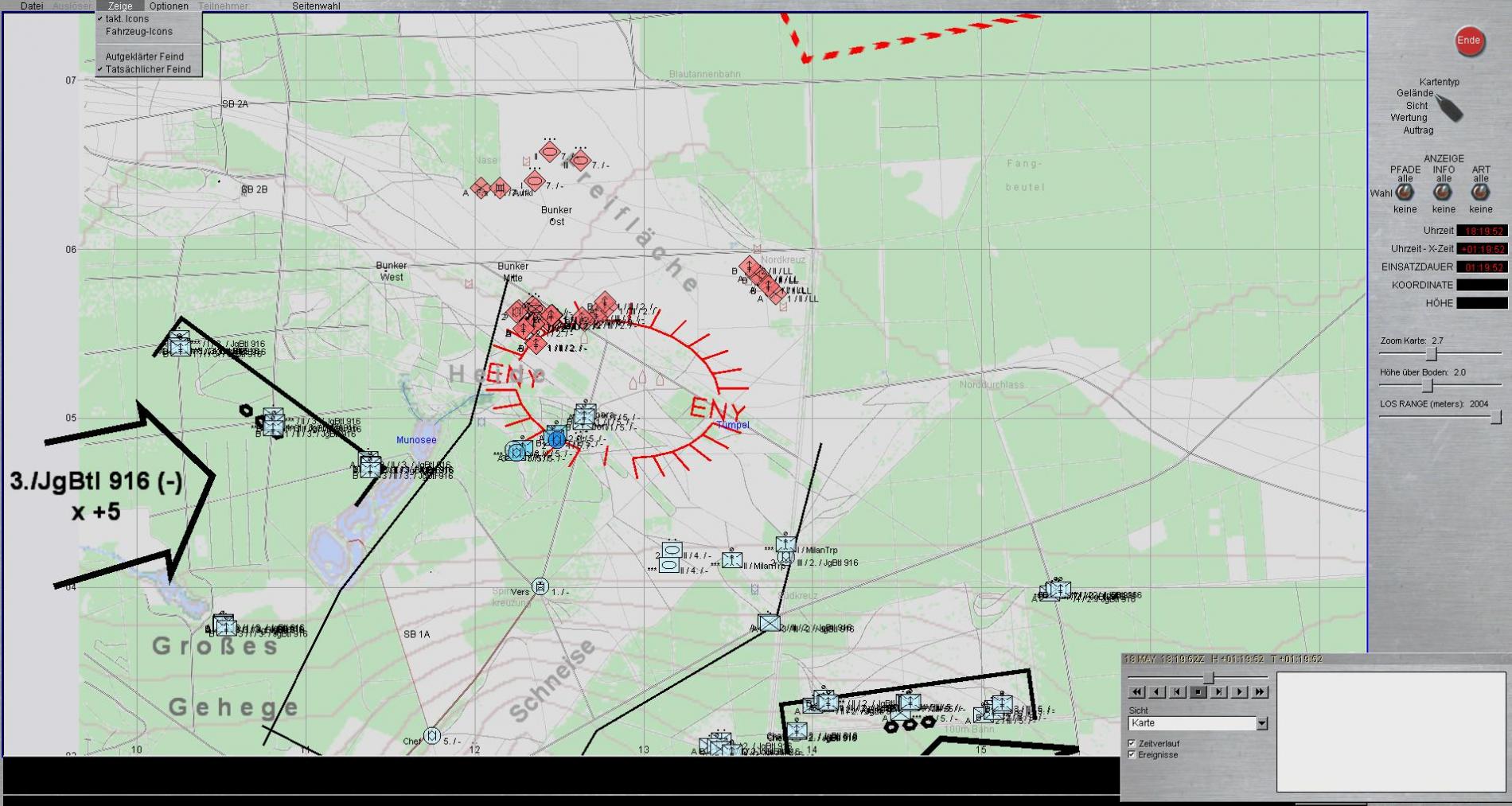Screen dimensions: 1512x806
Task: Select Fahrzeug-Icons from the Zeige menu
Action: [138, 32]
